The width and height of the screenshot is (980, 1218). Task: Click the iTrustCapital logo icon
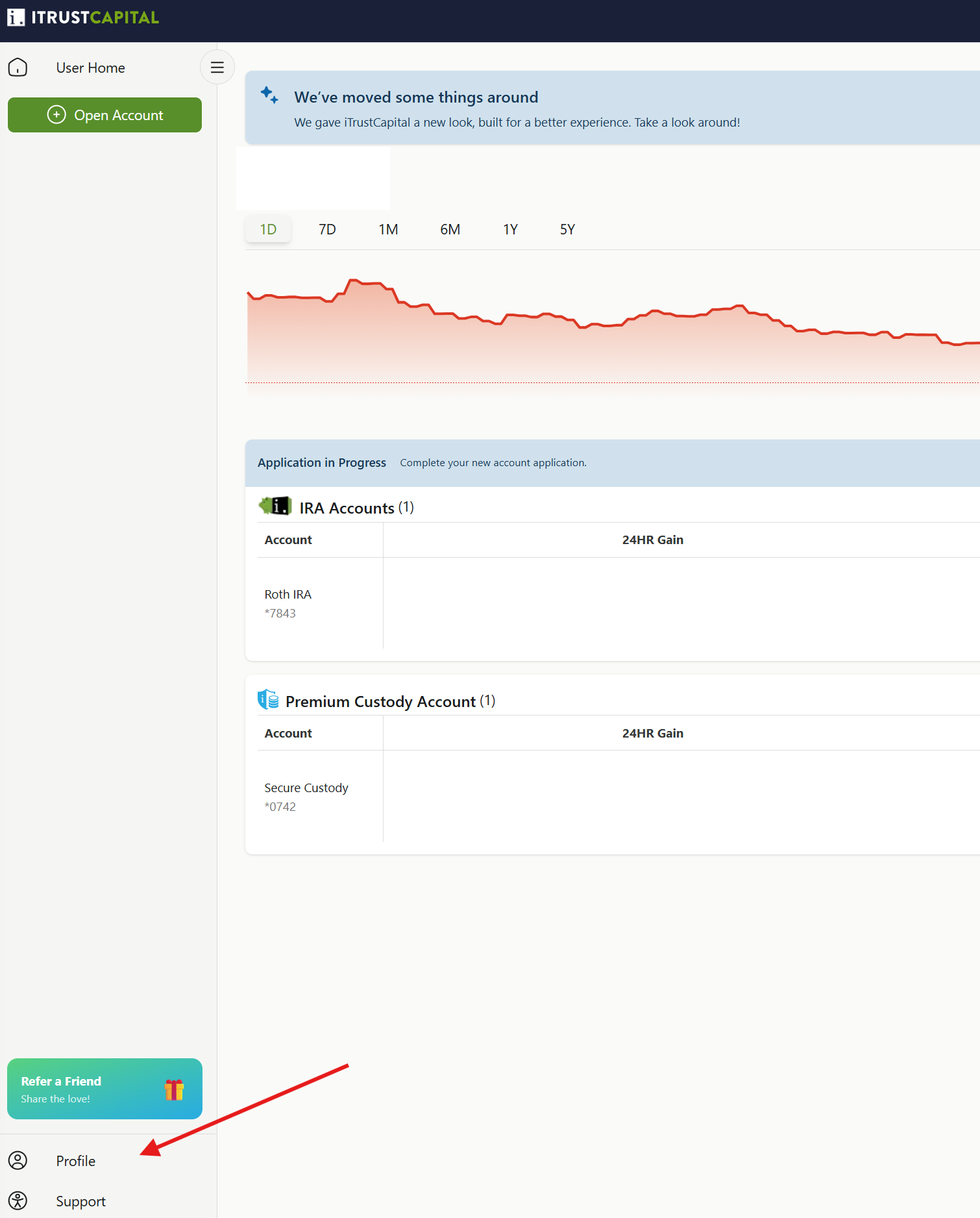pos(16,18)
